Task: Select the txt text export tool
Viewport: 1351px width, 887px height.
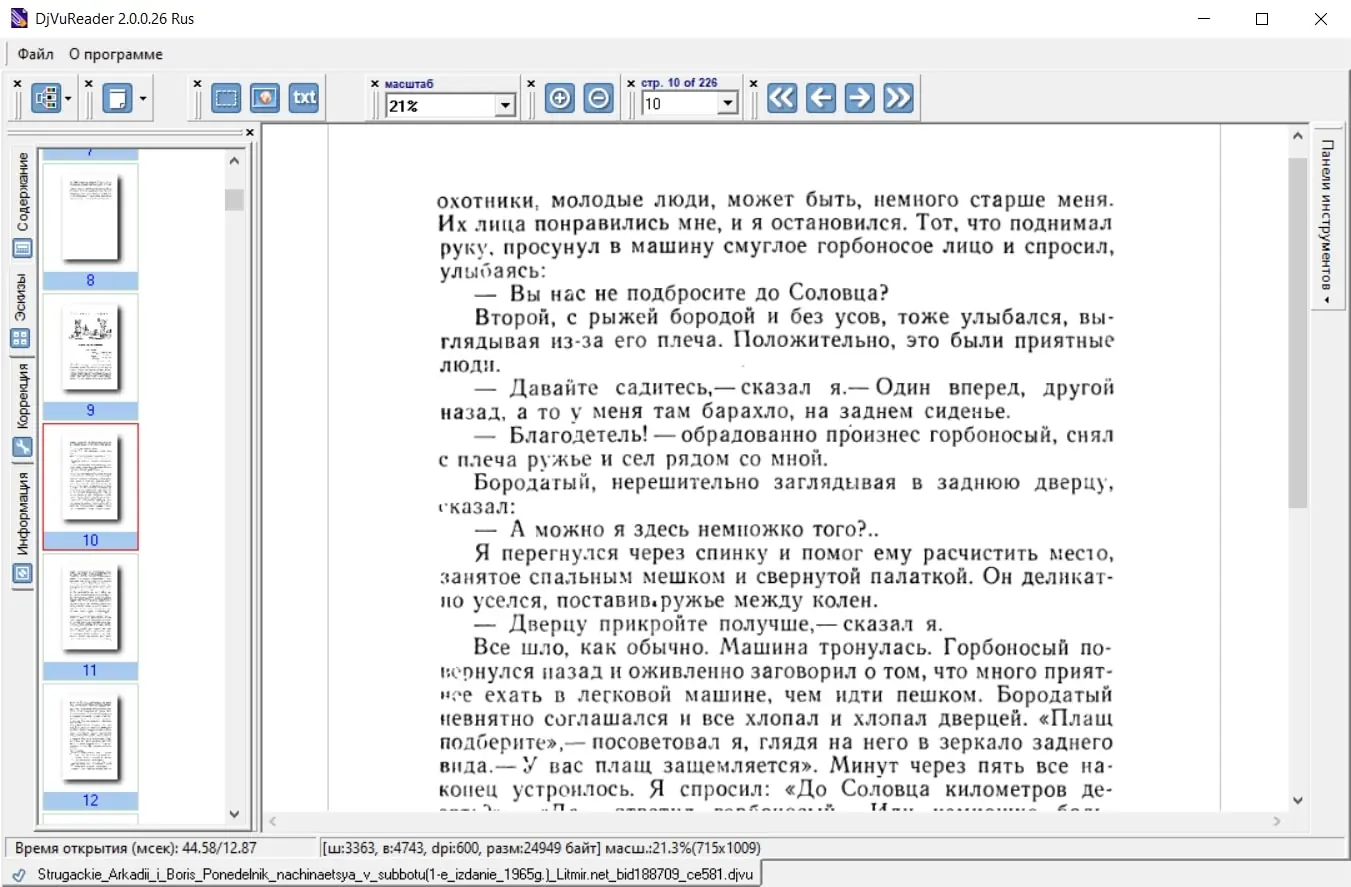Action: point(304,98)
